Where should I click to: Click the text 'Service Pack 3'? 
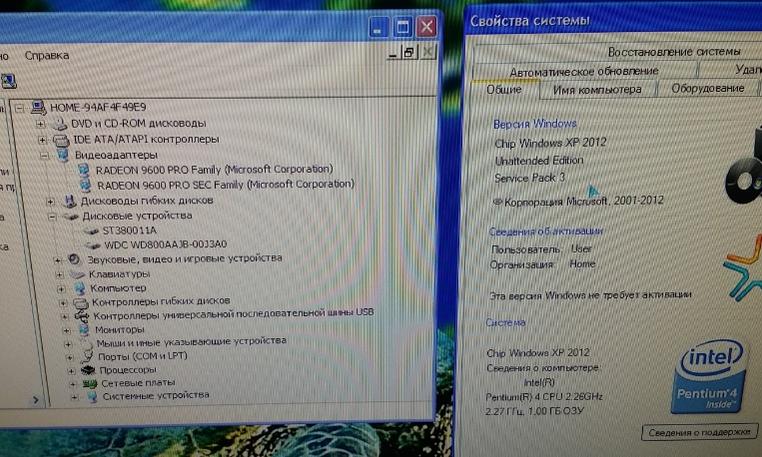(530, 178)
